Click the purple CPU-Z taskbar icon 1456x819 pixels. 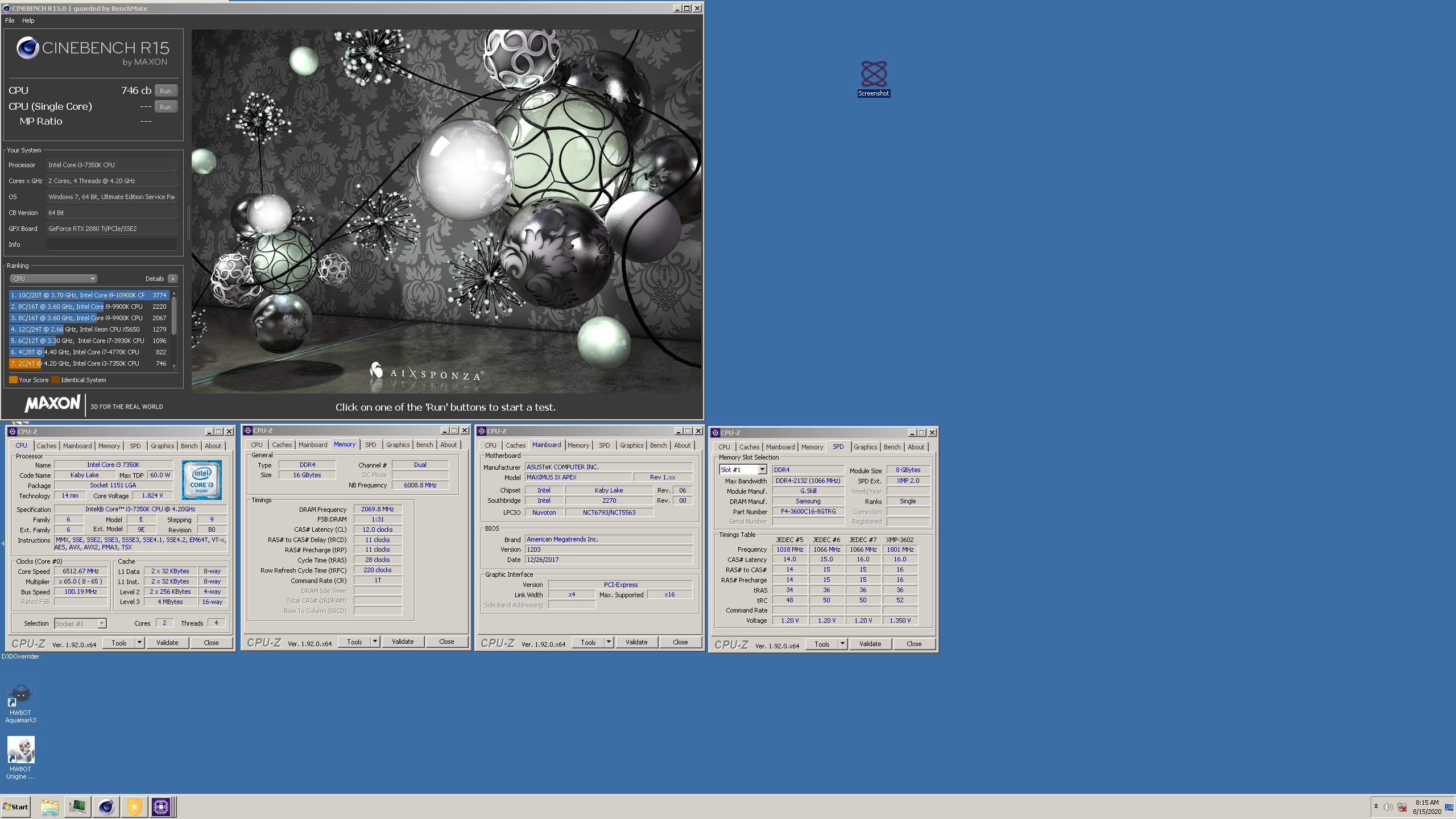161,807
